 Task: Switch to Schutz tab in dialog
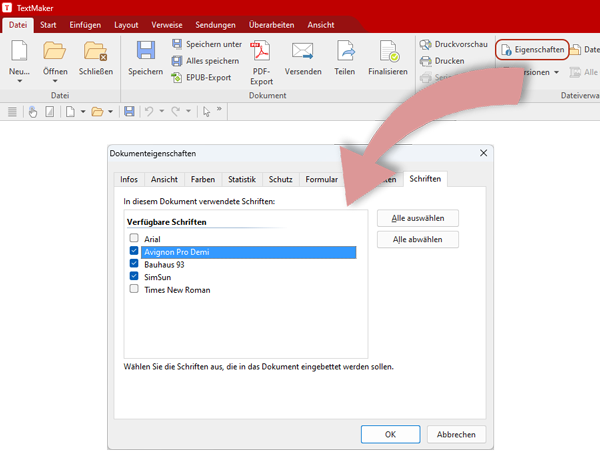[280, 179]
